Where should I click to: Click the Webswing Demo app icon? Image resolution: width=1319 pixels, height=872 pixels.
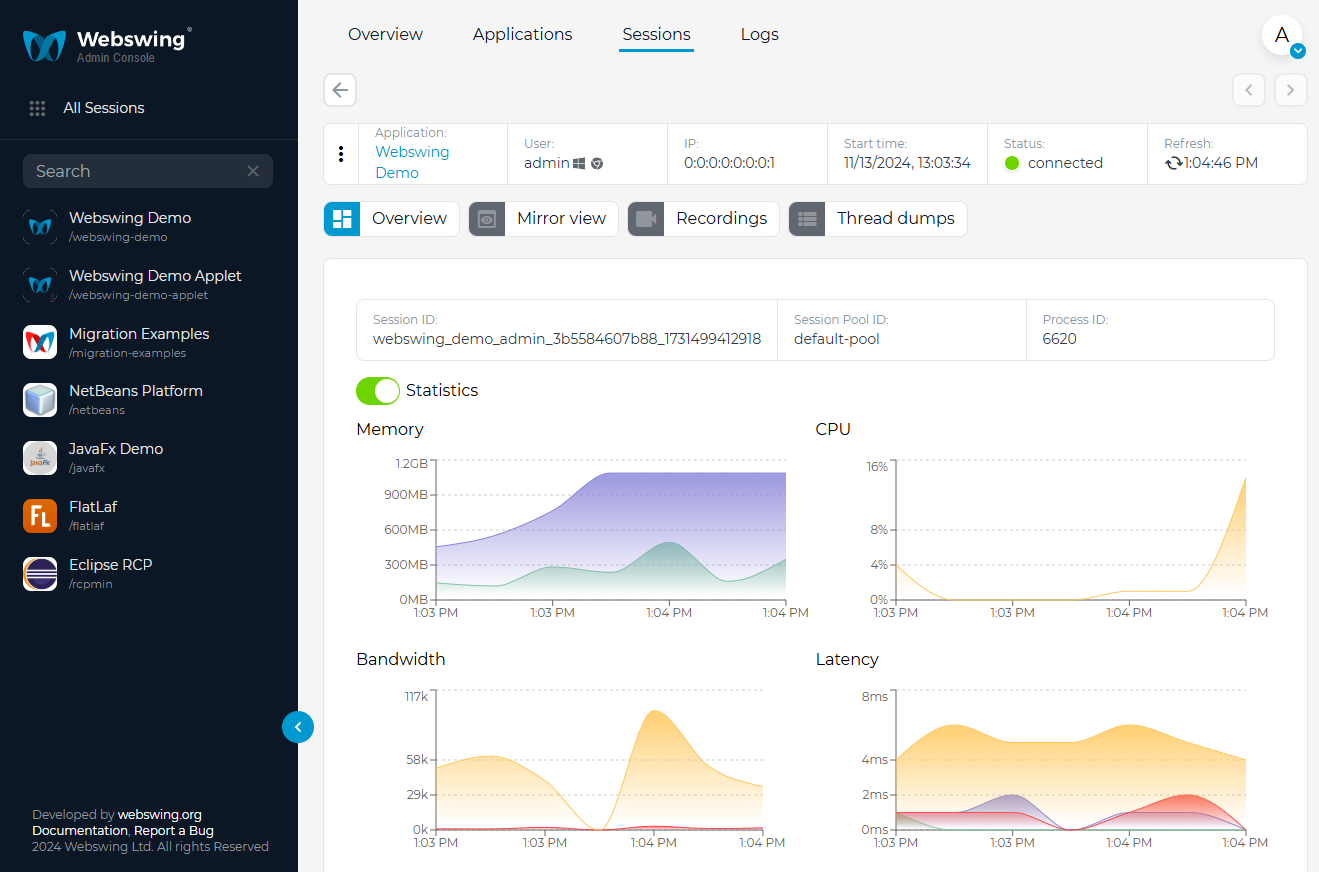click(x=40, y=227)
